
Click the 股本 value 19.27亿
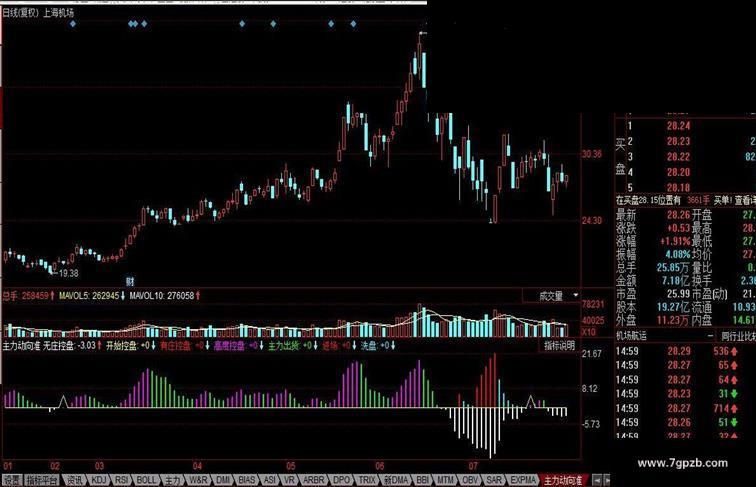[x=674, y=307]
